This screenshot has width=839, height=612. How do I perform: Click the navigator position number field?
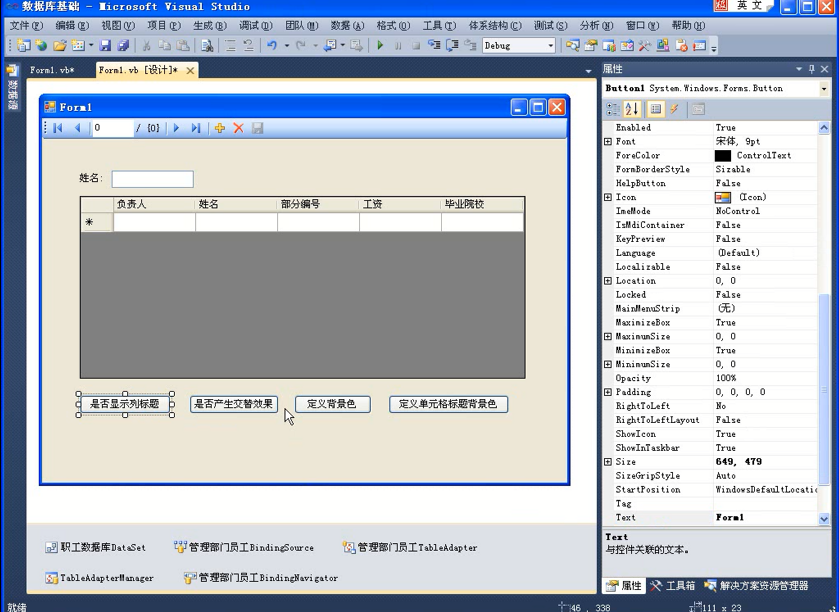pos(113,128)
